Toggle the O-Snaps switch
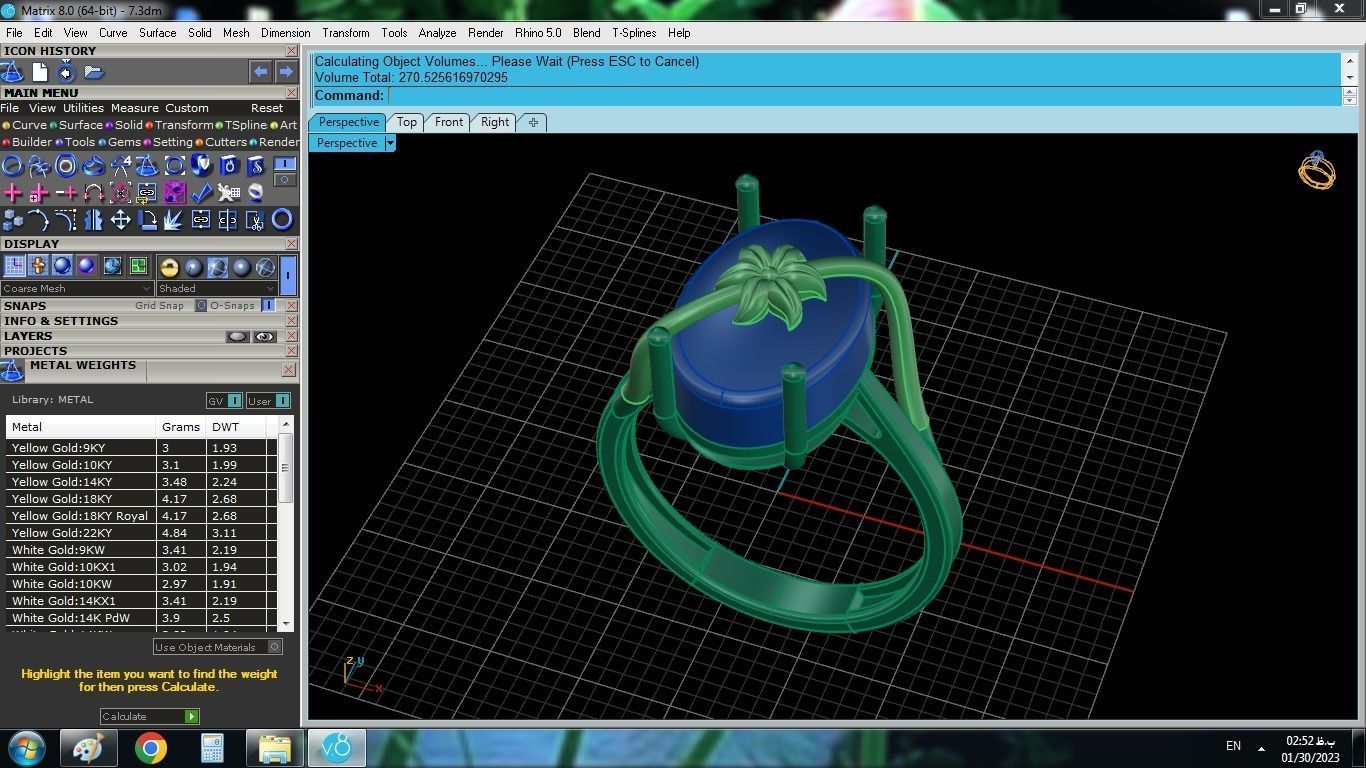 click(x=268, y=306)
